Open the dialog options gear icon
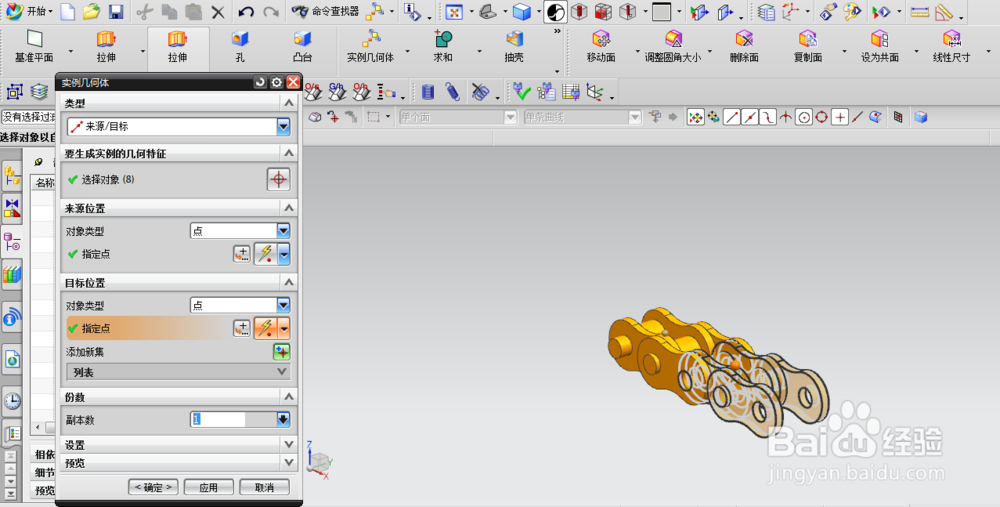The image size is (1000, 507). pyautogui.click(x=276, y=82)
